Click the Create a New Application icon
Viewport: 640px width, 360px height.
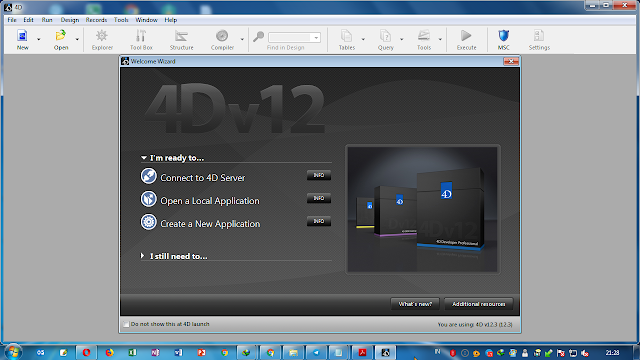(149, 222)
